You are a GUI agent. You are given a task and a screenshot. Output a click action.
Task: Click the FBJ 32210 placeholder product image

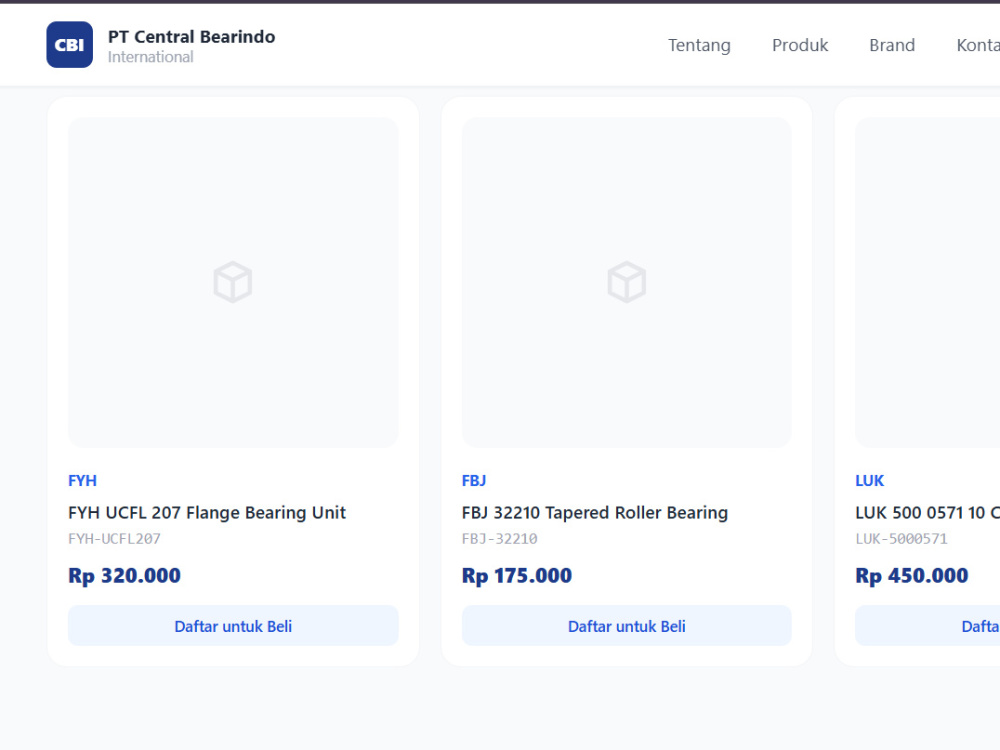click(627, 282)
